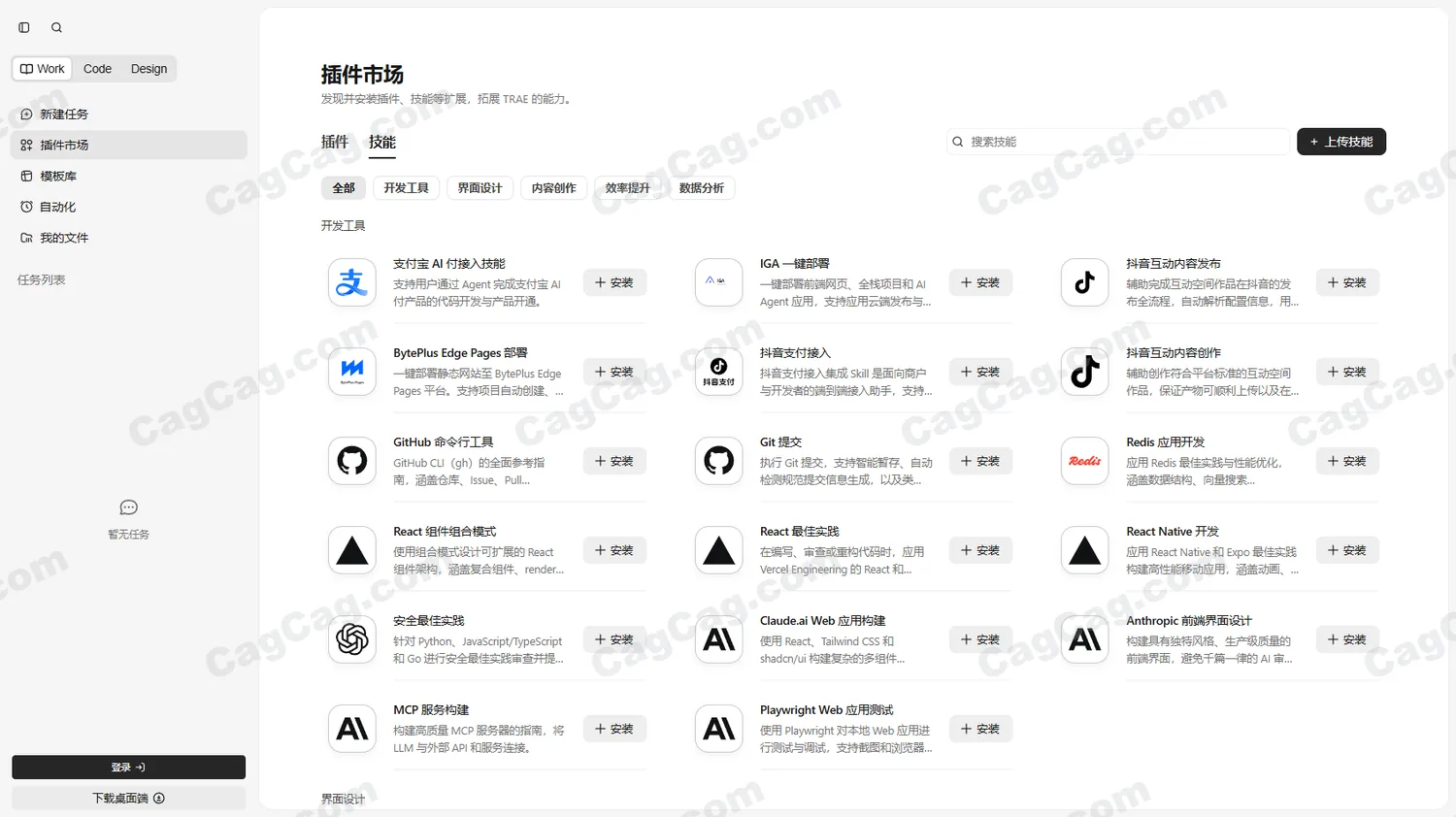Open the 插件 tab

coord(335,142)
